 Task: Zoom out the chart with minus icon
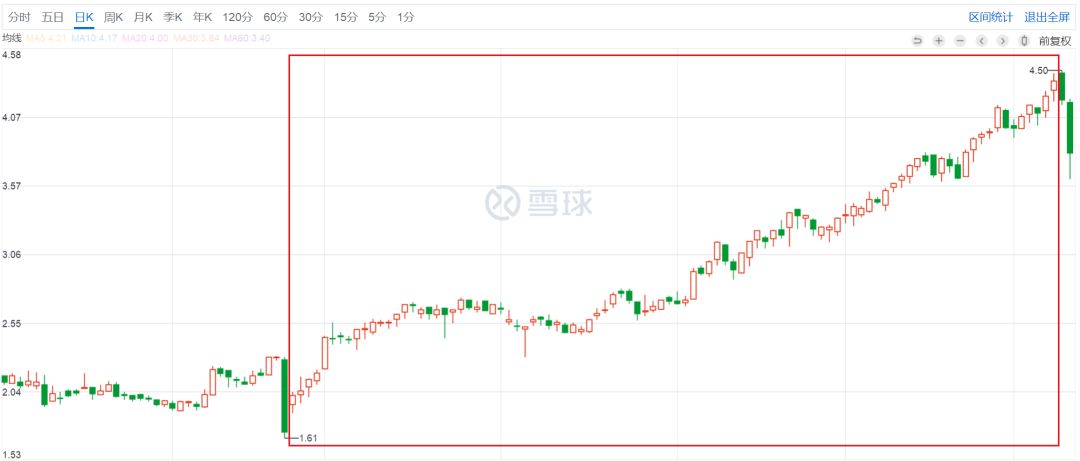click(x=960, y=41)
